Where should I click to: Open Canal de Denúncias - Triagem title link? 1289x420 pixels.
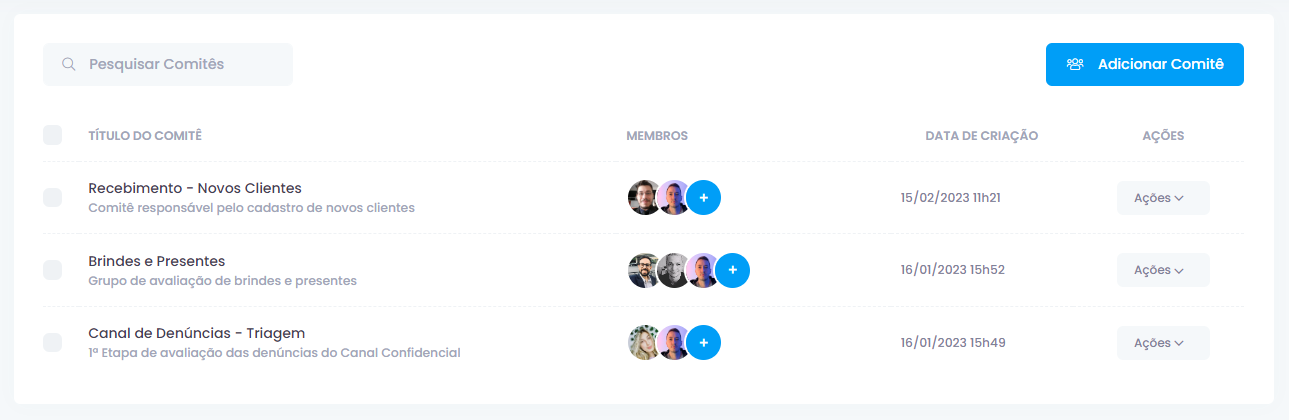tap(196, 333)
